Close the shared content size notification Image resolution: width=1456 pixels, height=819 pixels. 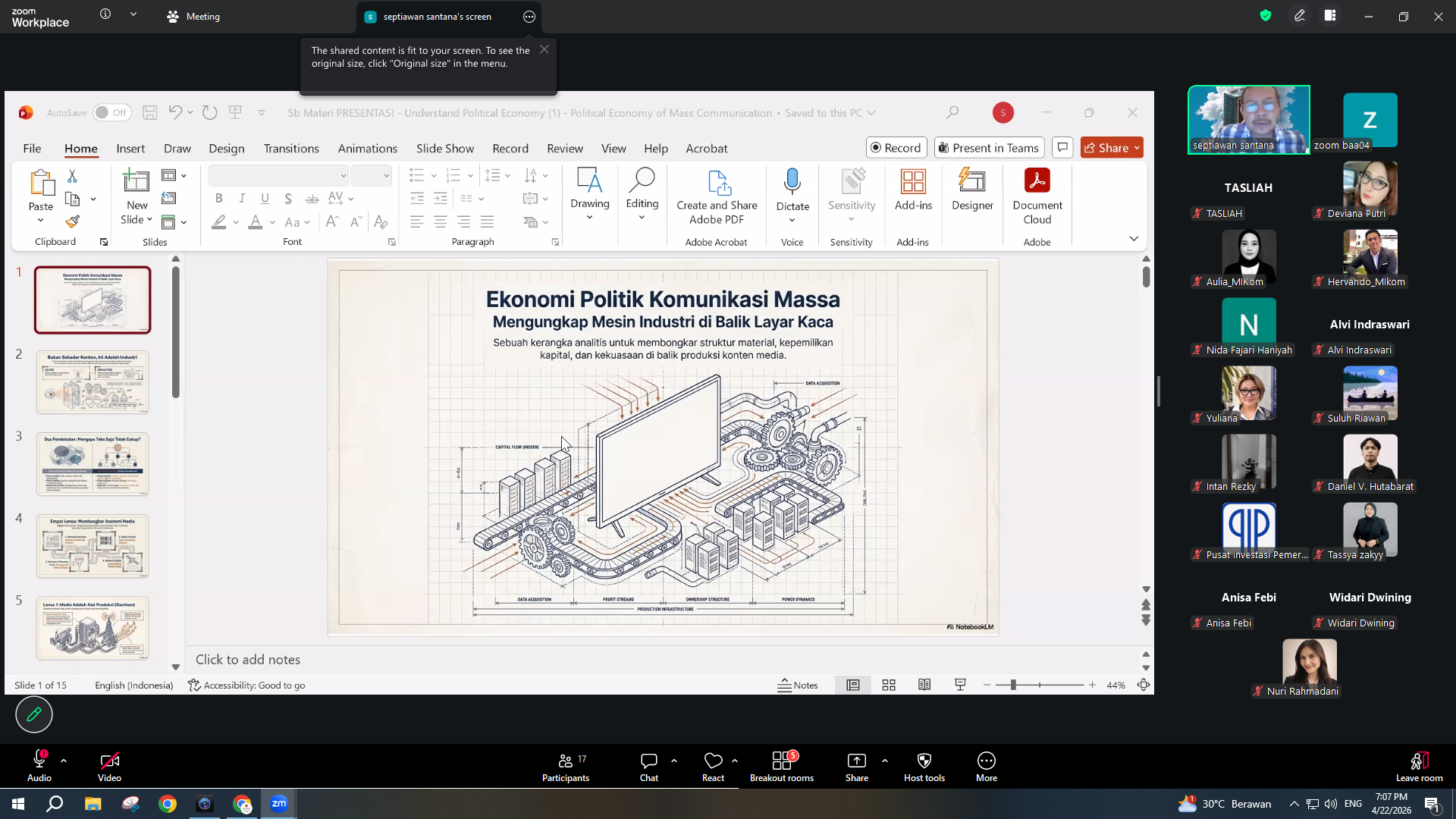click(544, 49)
